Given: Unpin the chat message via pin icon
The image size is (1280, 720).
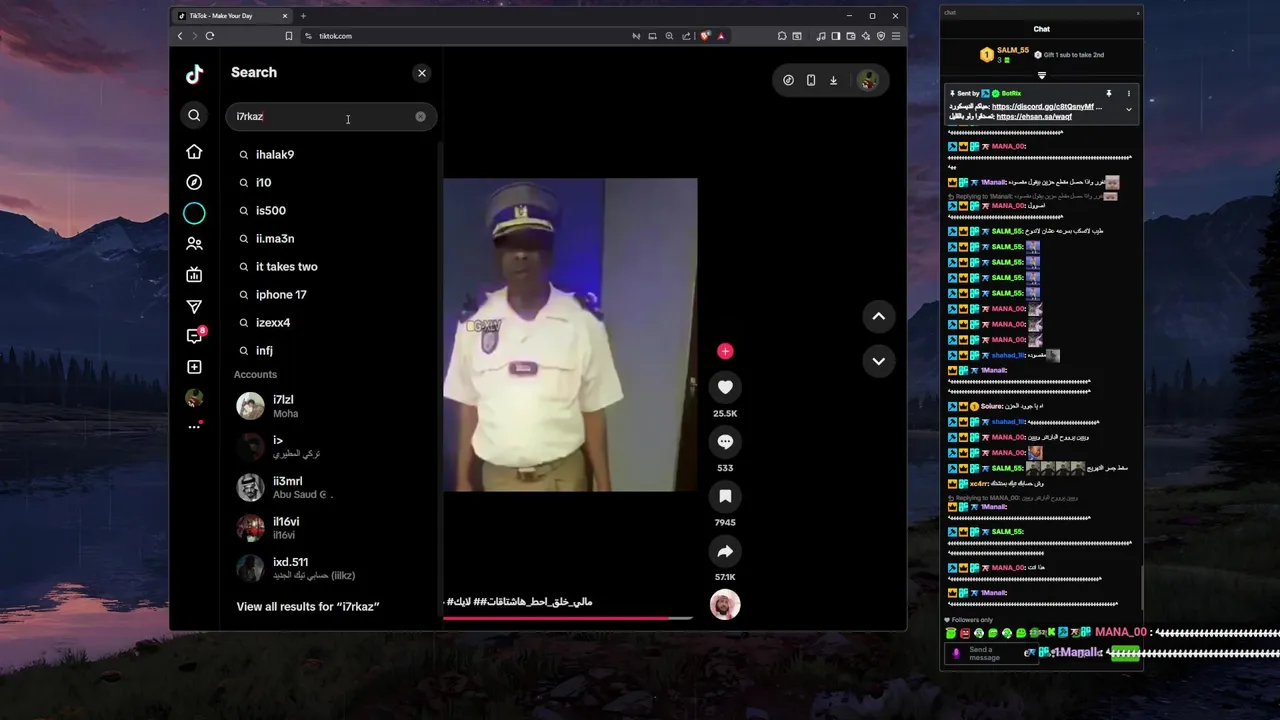Looking at the screenshot, I should tap(1109, 94).
